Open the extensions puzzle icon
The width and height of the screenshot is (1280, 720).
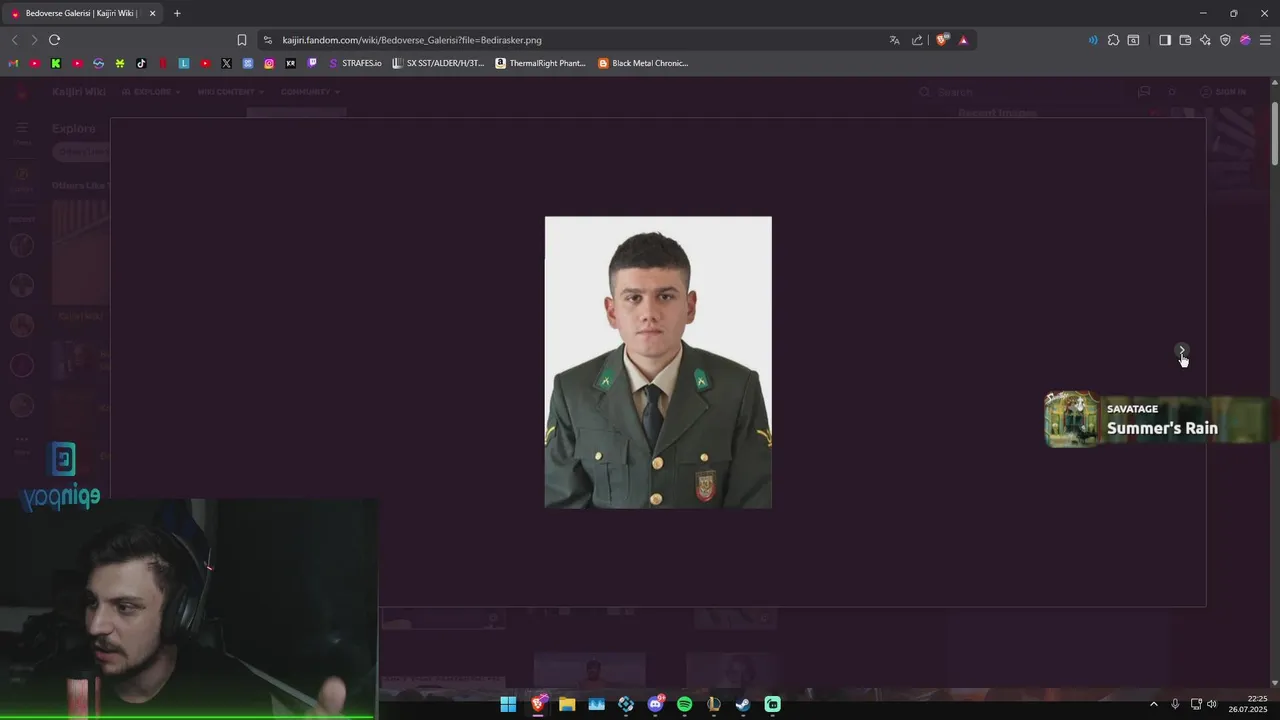tap(1113, 40)
